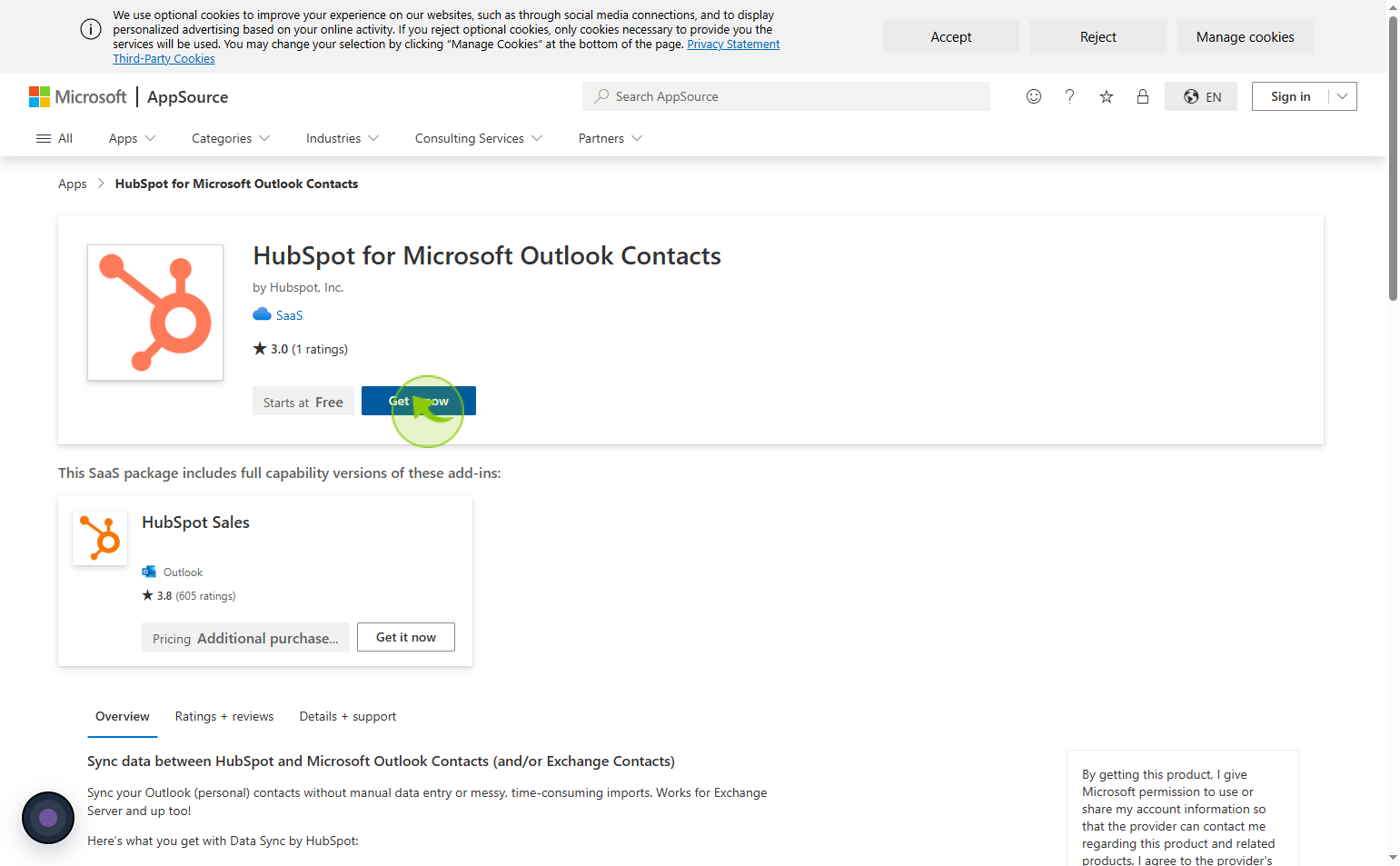The width and height of the screenshot is (1400, 866).
Task: Open the help question mark icon
Action: [x=1070, y=96]
